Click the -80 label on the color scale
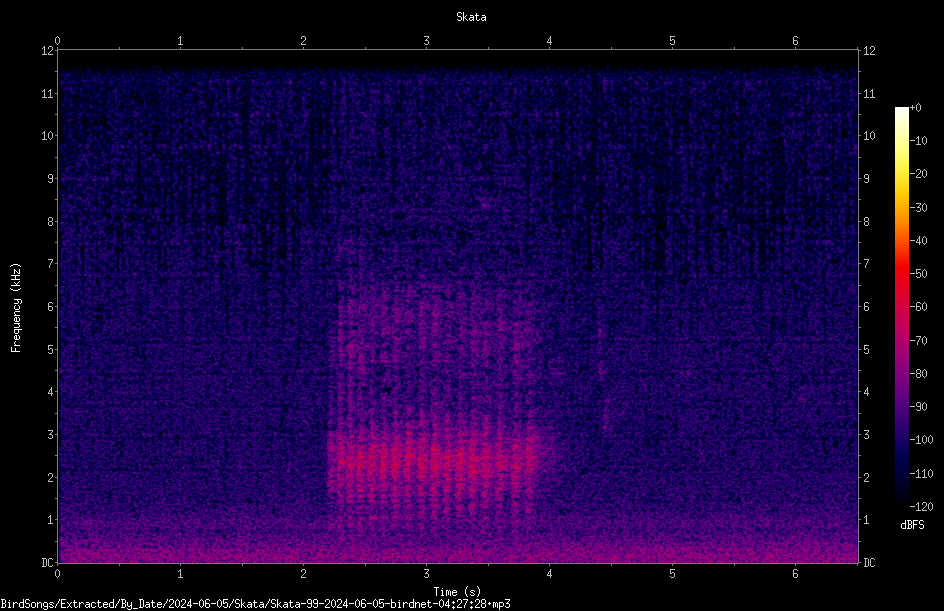Viewport: 944px width, 611px height. coord(919,373)
